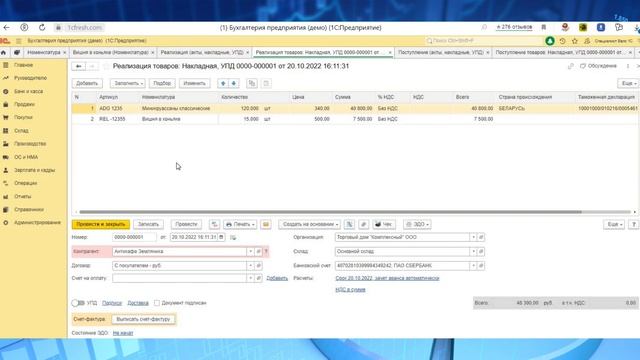The height and width of the screenshot is (360, 640).
Task: Select the Вишня в коньяке table row
Action: click(355, 119)
